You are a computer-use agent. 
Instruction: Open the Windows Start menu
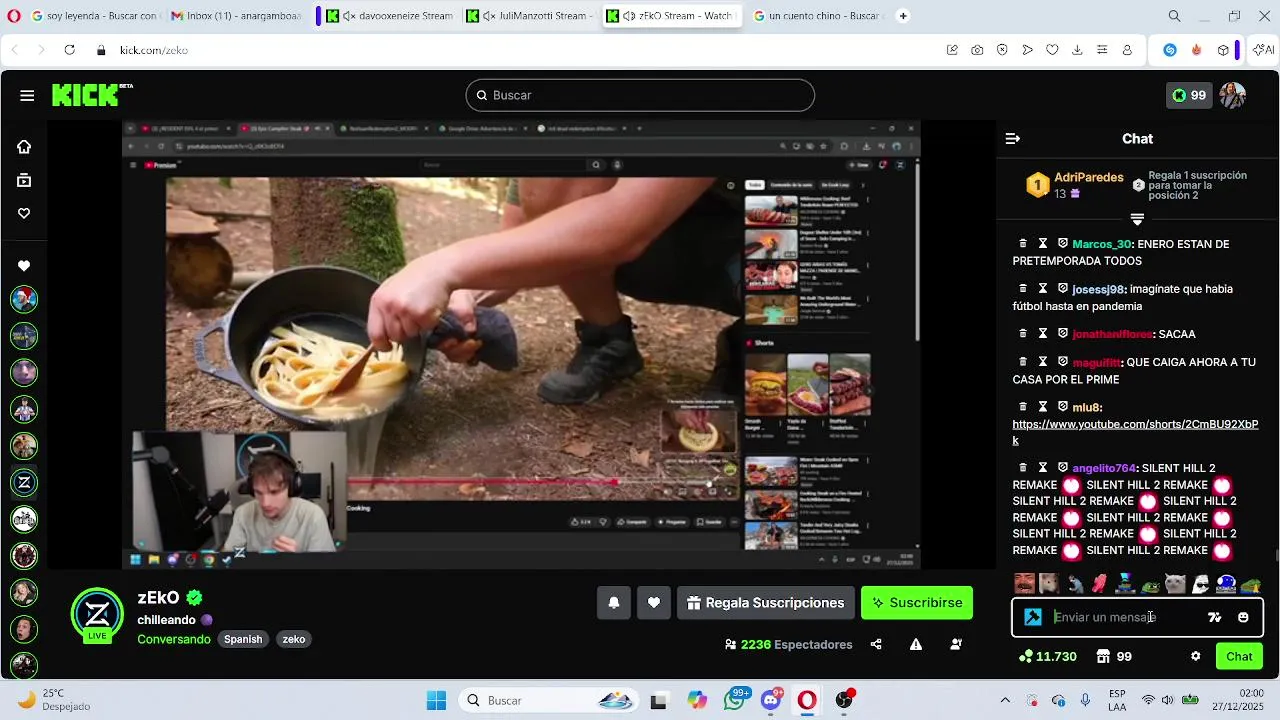pyautogui.click(x=437, y=701)
